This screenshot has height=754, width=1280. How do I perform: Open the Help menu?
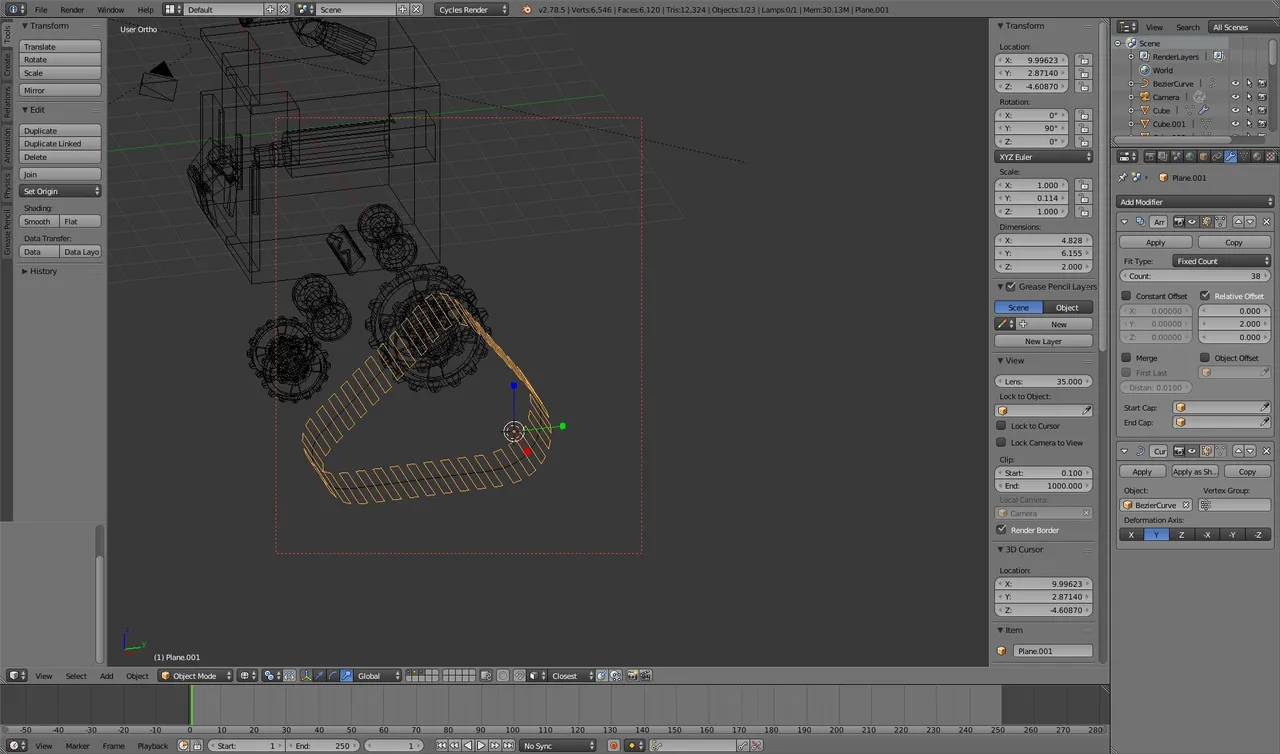146,9
